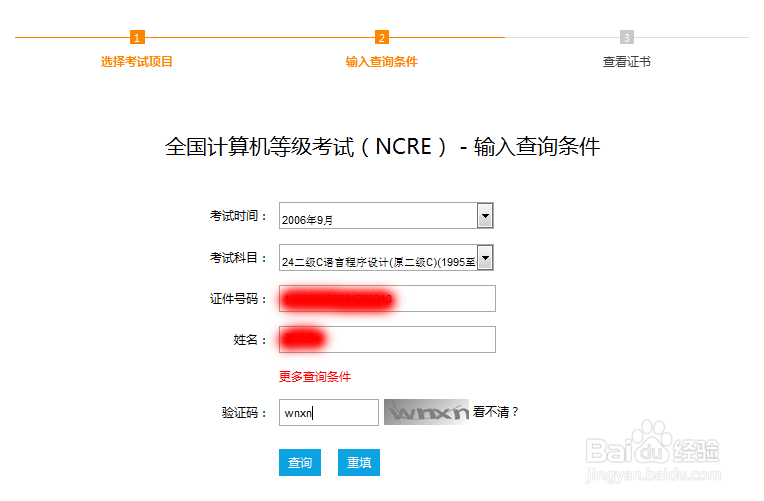Viewport: 764px width, 501px height.
Task: Click the 重填 reset button
Action: point(358,463)
